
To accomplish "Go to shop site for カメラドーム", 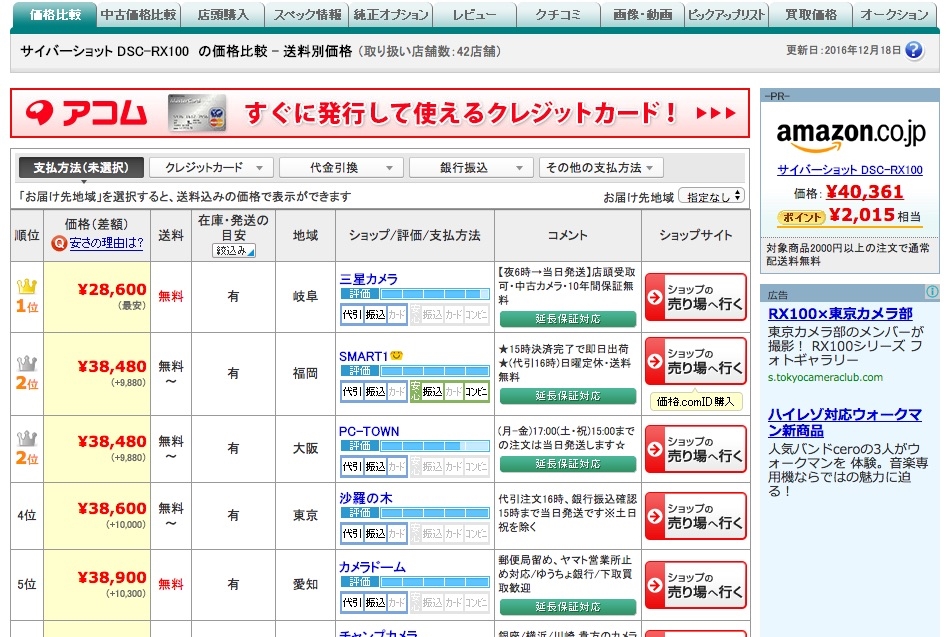I will 696,584.
